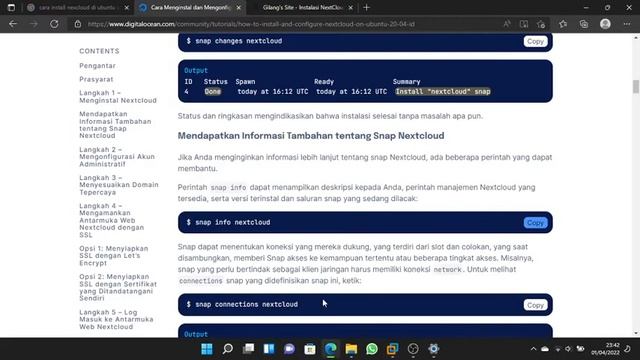This screenshot has height=360, width=640.
Task: Jump to Pengantar in contents
Action: coord(97,66)
